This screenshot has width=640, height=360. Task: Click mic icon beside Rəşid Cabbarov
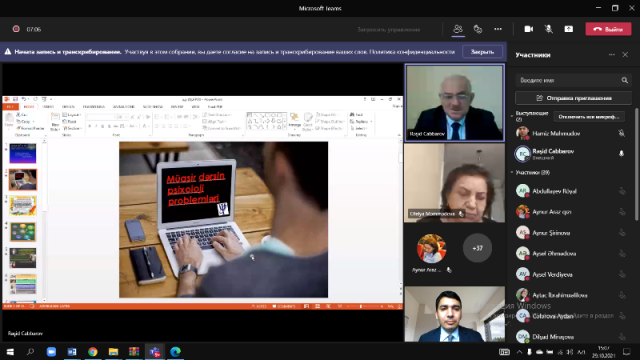pyautogui.click(x=621, y=153)
